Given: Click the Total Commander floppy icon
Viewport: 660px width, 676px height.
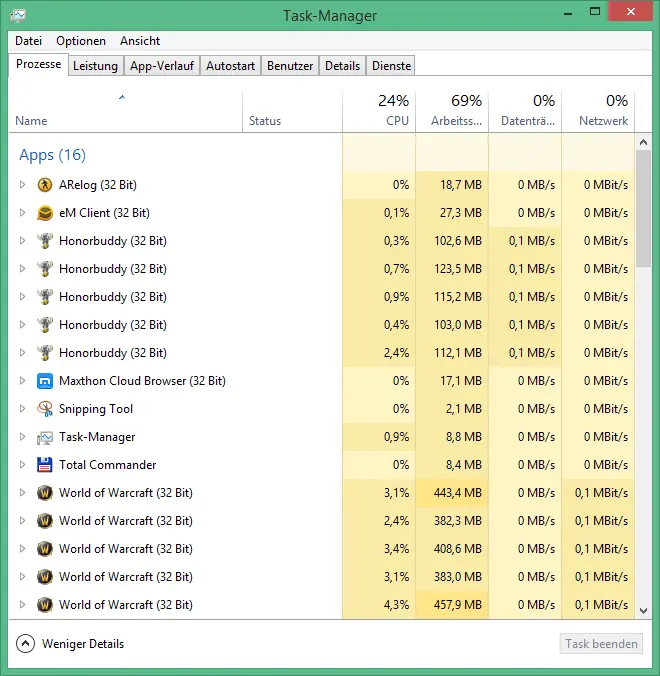Looking at the screenshot, I should click(x=45, y=465).
